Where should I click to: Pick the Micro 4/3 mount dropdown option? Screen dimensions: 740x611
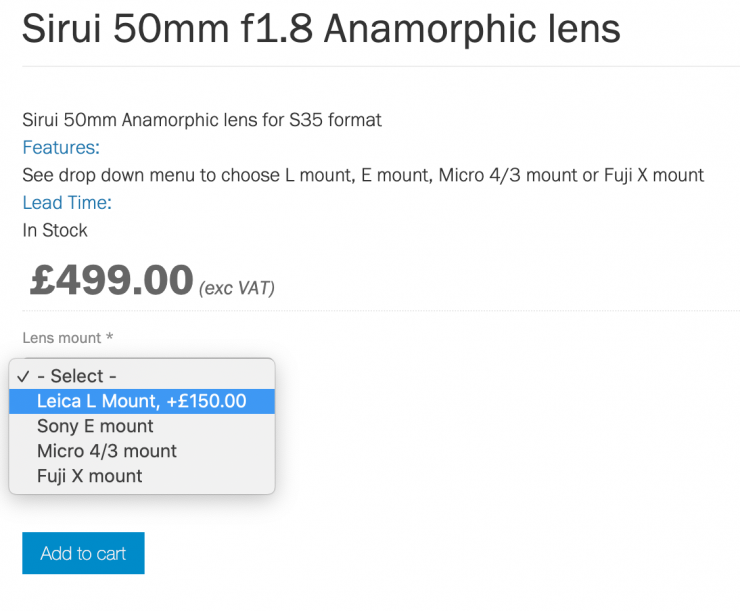(x=106, y=451)
